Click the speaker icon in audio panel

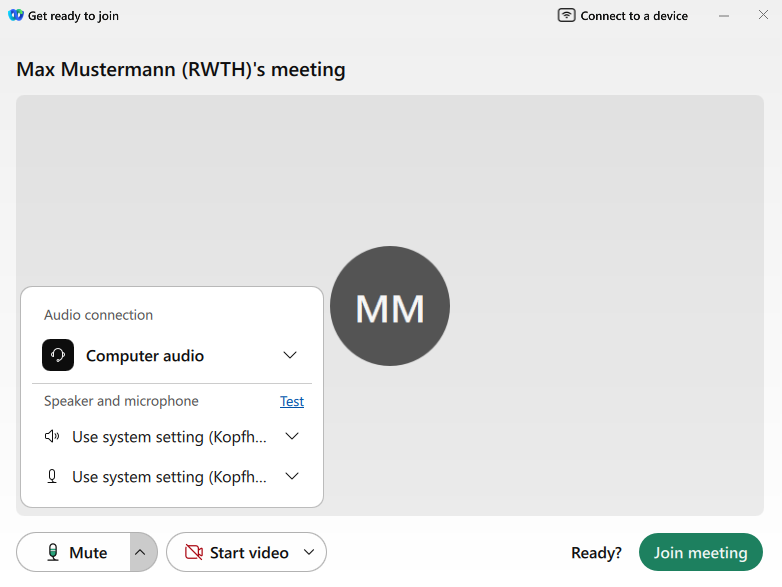point(52,437)
